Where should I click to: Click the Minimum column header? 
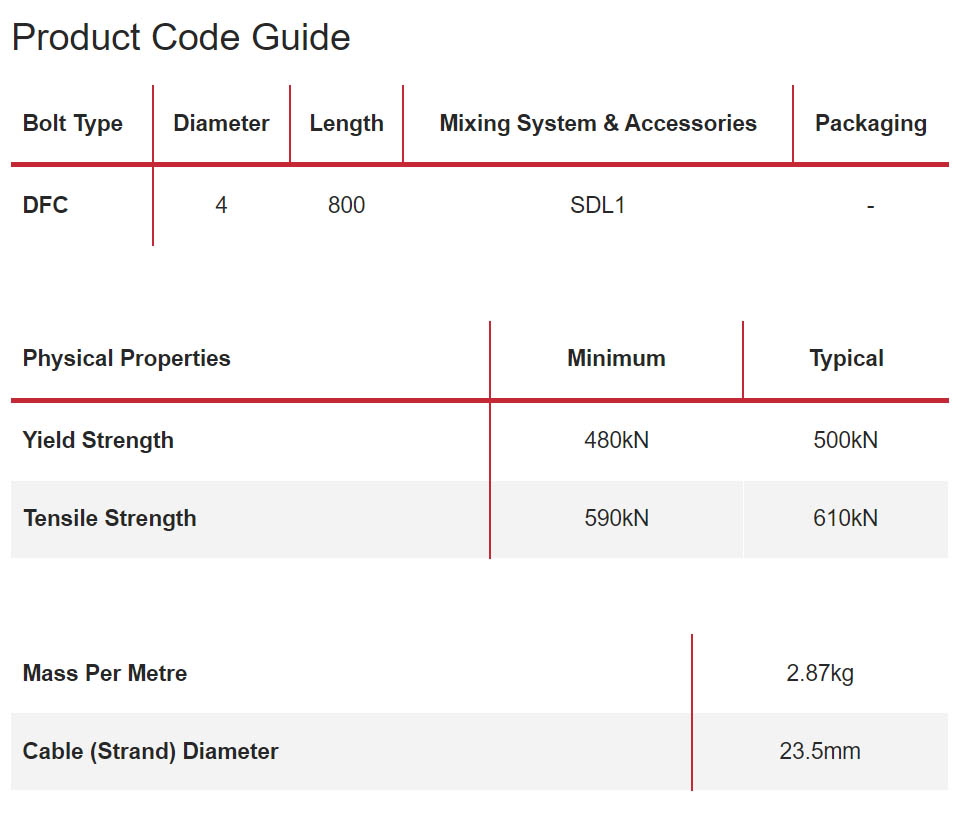click(616, 359)
